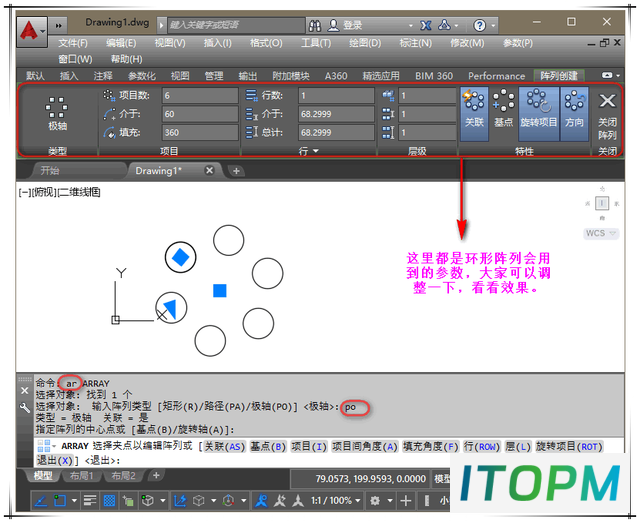Open the 绘图(D) menu

[365, 43]
